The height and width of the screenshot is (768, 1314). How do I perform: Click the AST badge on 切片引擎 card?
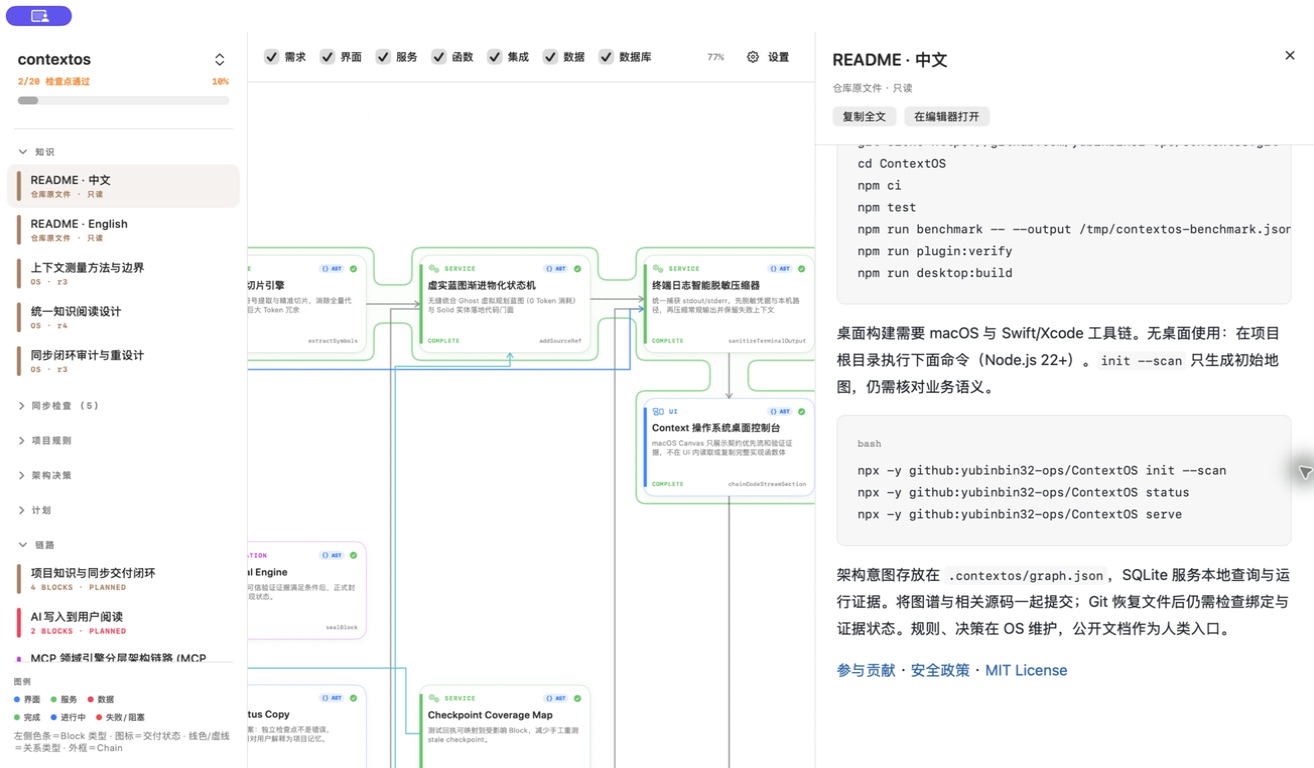pos(333,269)
